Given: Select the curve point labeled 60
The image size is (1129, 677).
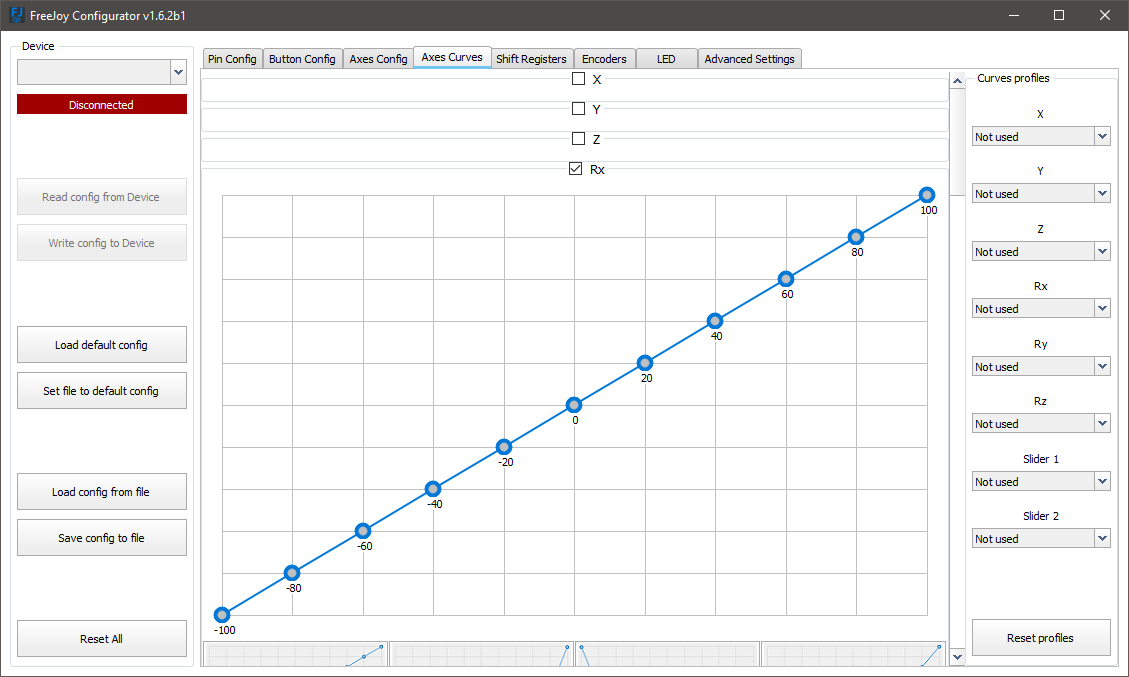Looking at the screenshot, I should point(786,279).
